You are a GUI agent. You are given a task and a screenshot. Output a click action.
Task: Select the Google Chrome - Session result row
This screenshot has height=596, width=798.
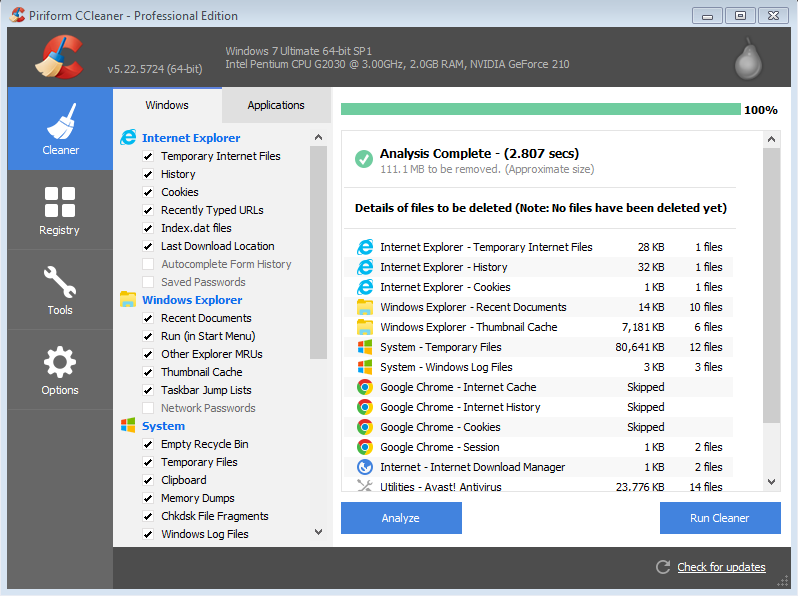(x=538, y=447)
